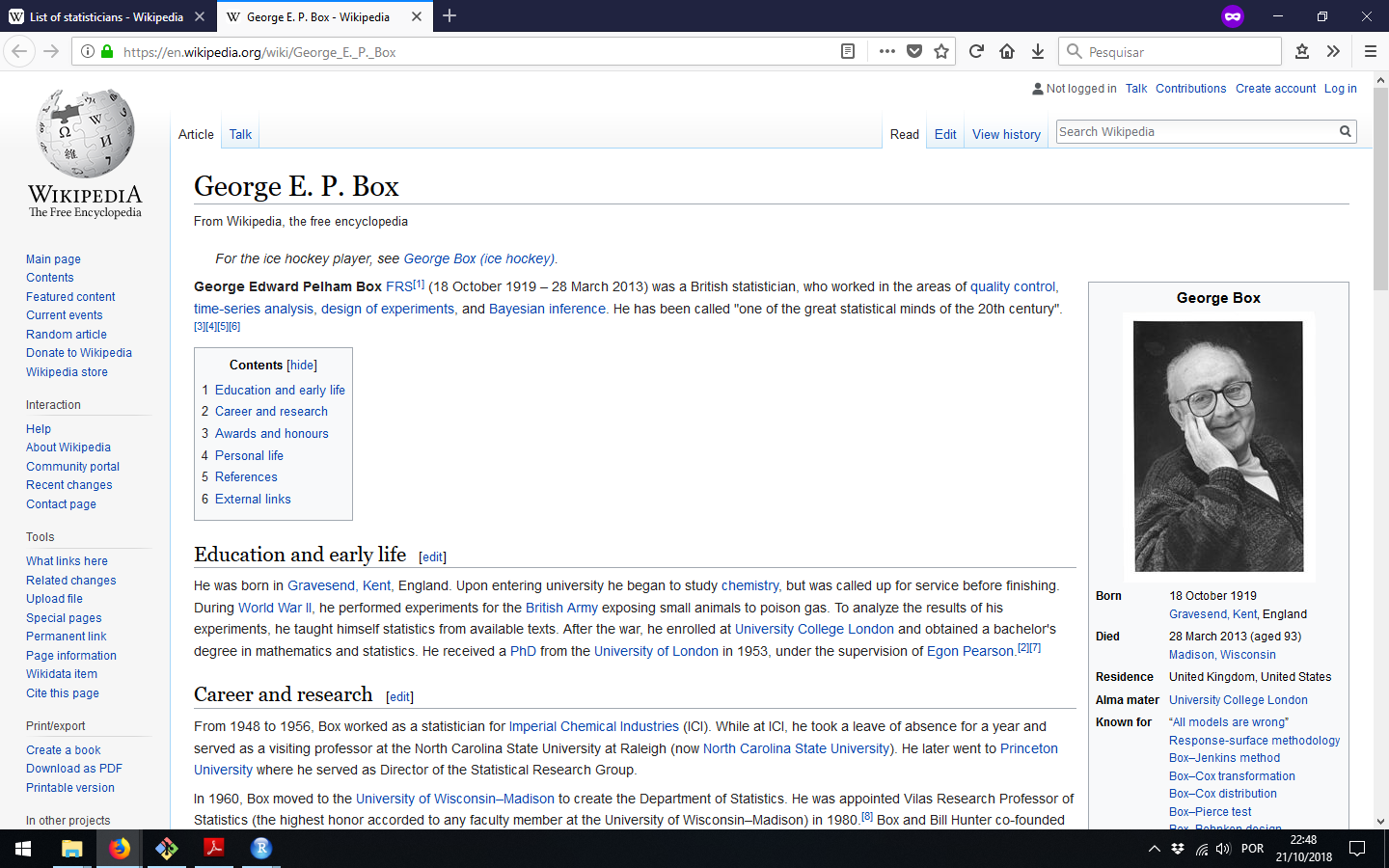Screen dimensions: 1389x868
Task: Jump to Career and research in Contents
Action: tap(271, 412)
